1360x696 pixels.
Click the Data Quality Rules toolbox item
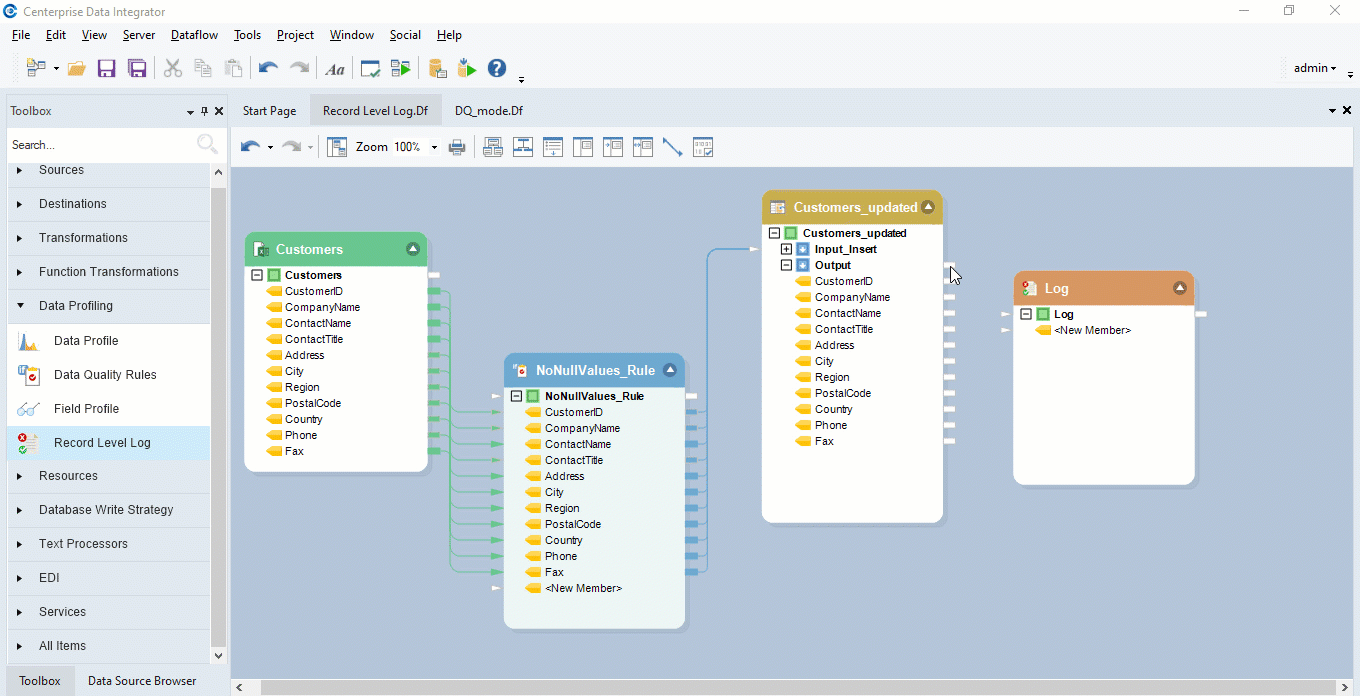pyautogui.click(x=105, y=375)
